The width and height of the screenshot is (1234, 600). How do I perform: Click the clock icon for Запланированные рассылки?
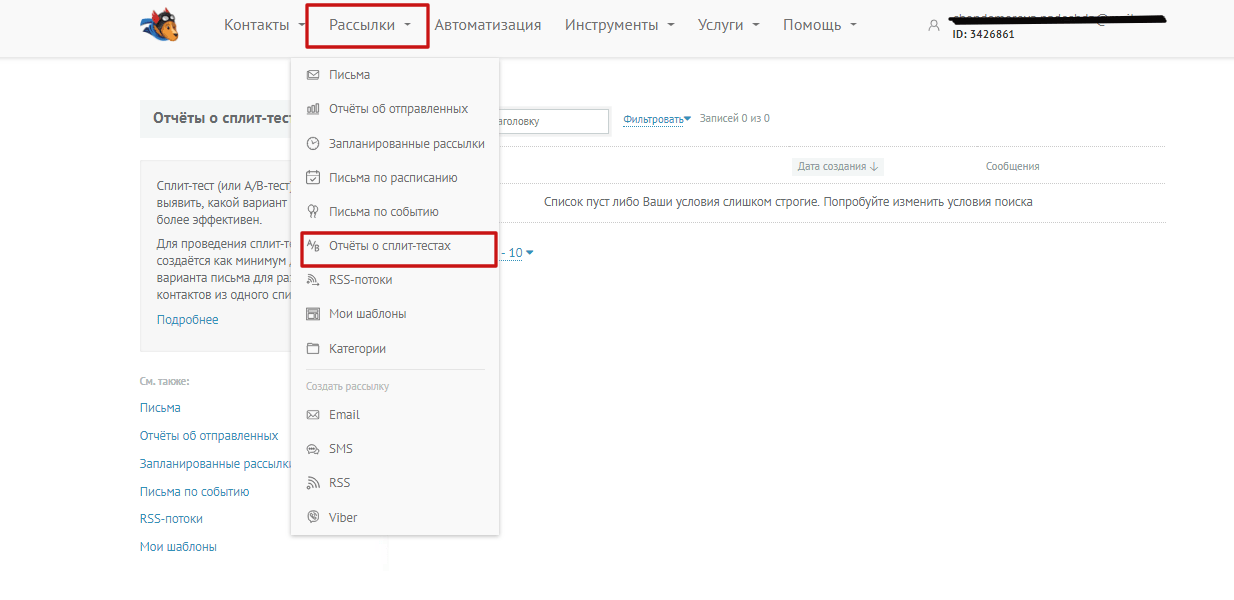pyautogui.click(x=313, y=144)
